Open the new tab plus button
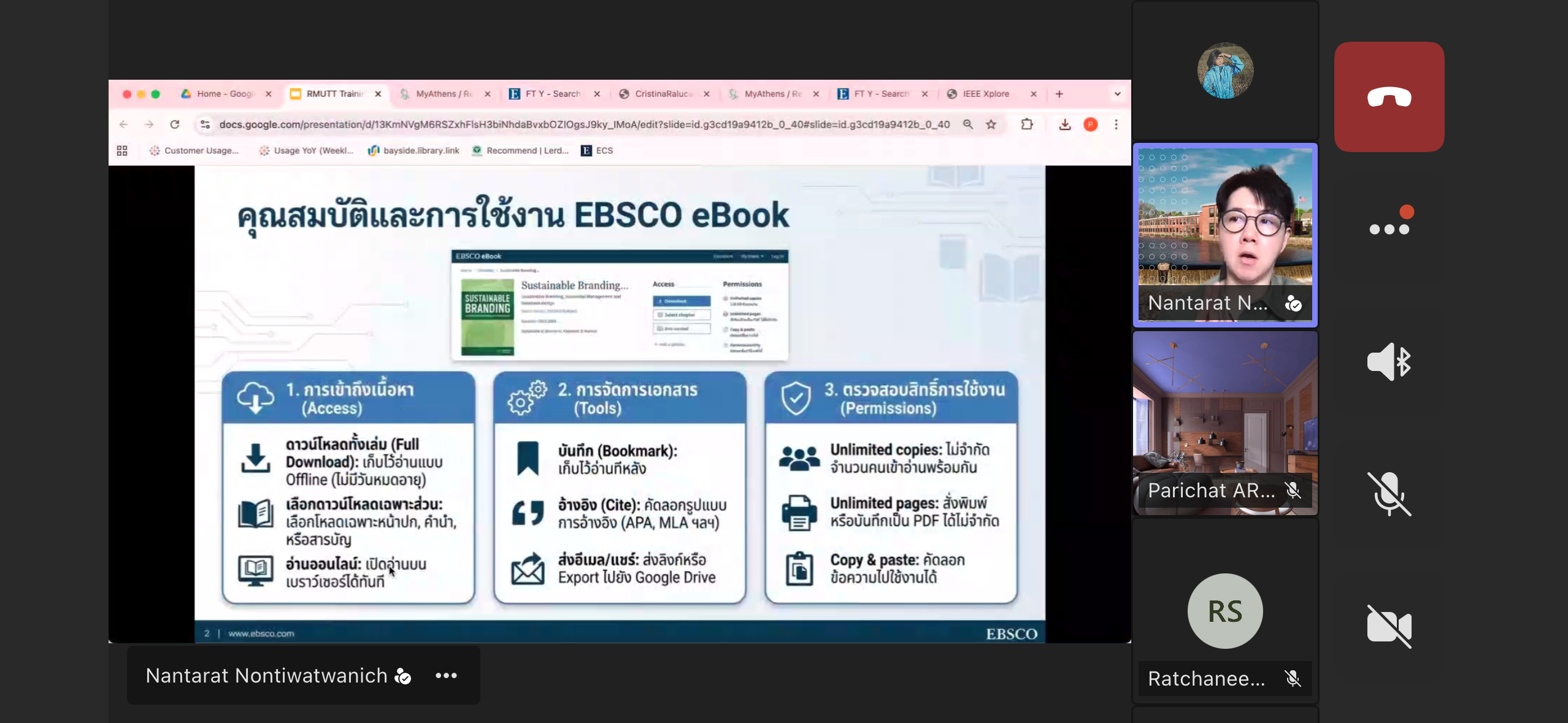 [x=1059, y=94]
